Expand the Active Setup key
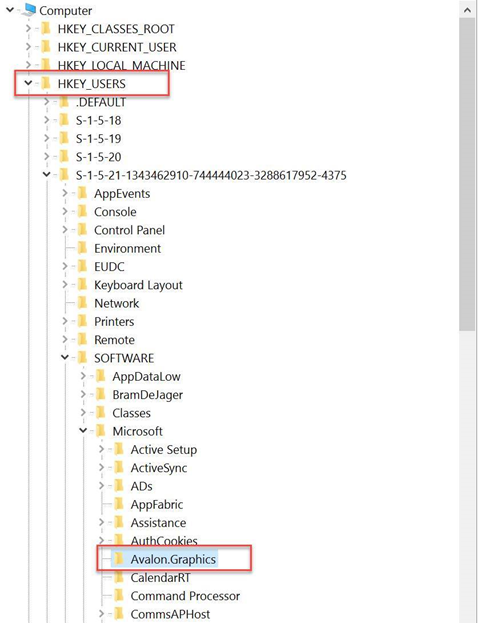The image size is (478, 623). 101,449
